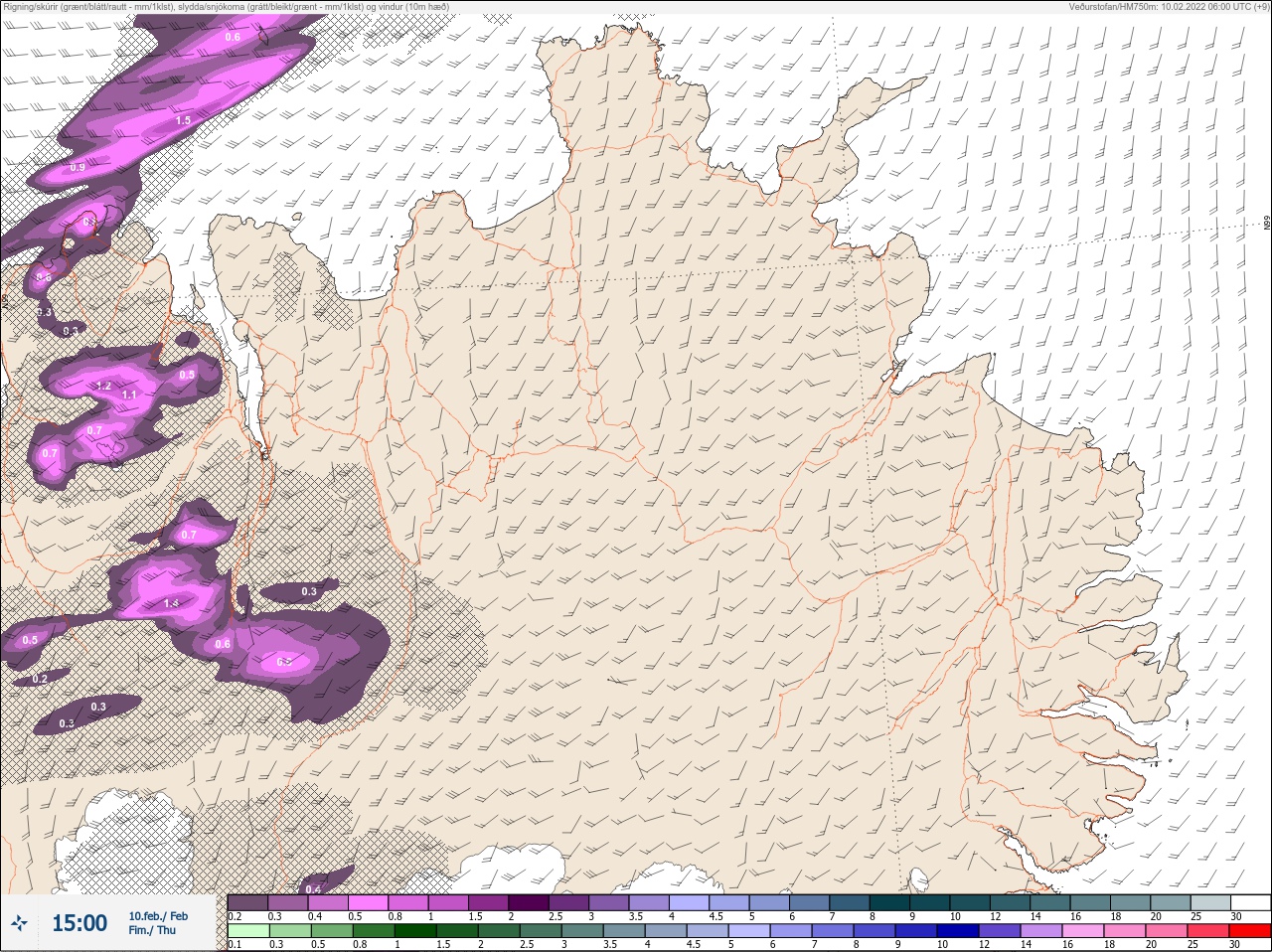The height and width of the screenshot is (952, 1272).
Task: Pick the dark teal top-row swatch starting at 9
Action: click(929, 902)
